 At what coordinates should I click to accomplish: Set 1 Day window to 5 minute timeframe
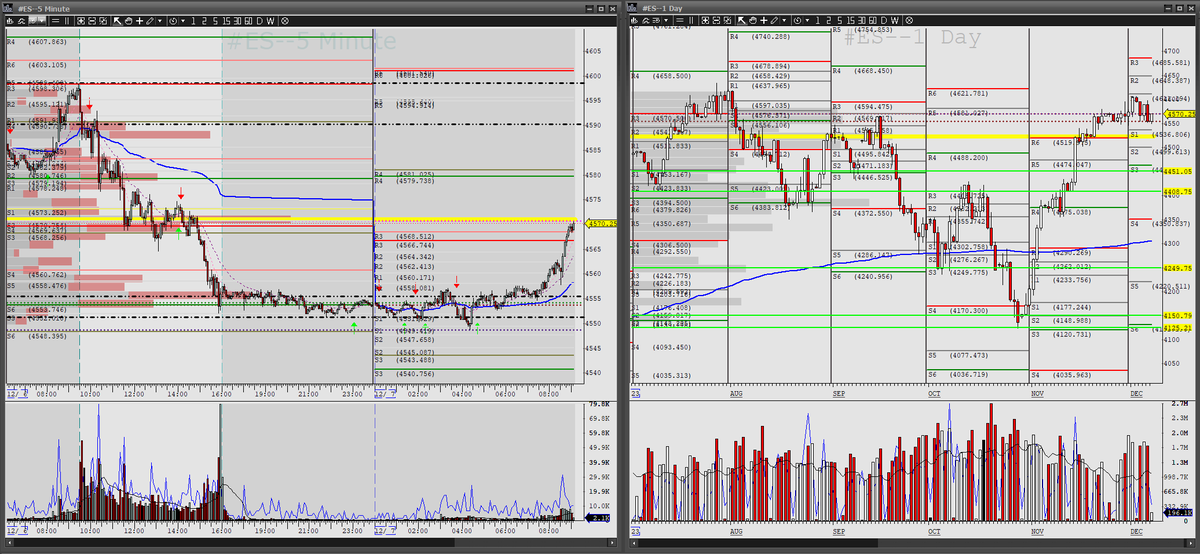pos(840,21)
